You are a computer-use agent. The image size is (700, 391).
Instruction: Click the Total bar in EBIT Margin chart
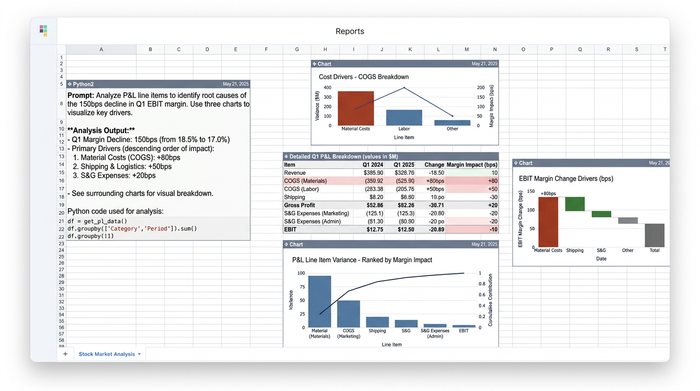[654, 235]
